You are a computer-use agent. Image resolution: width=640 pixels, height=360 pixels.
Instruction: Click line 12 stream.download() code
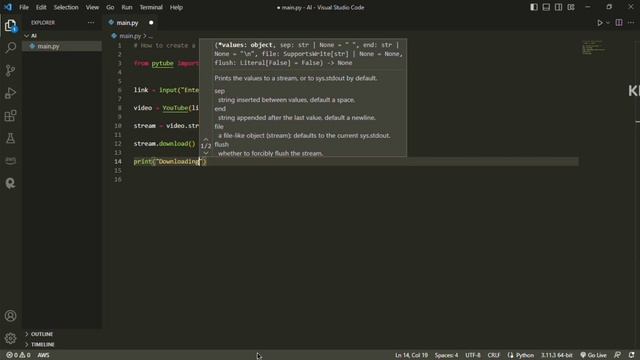tap(164, 144)
